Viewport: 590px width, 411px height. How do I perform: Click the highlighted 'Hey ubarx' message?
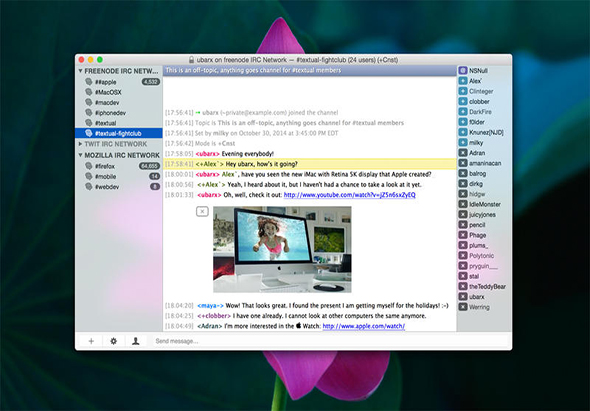point(310,164)
